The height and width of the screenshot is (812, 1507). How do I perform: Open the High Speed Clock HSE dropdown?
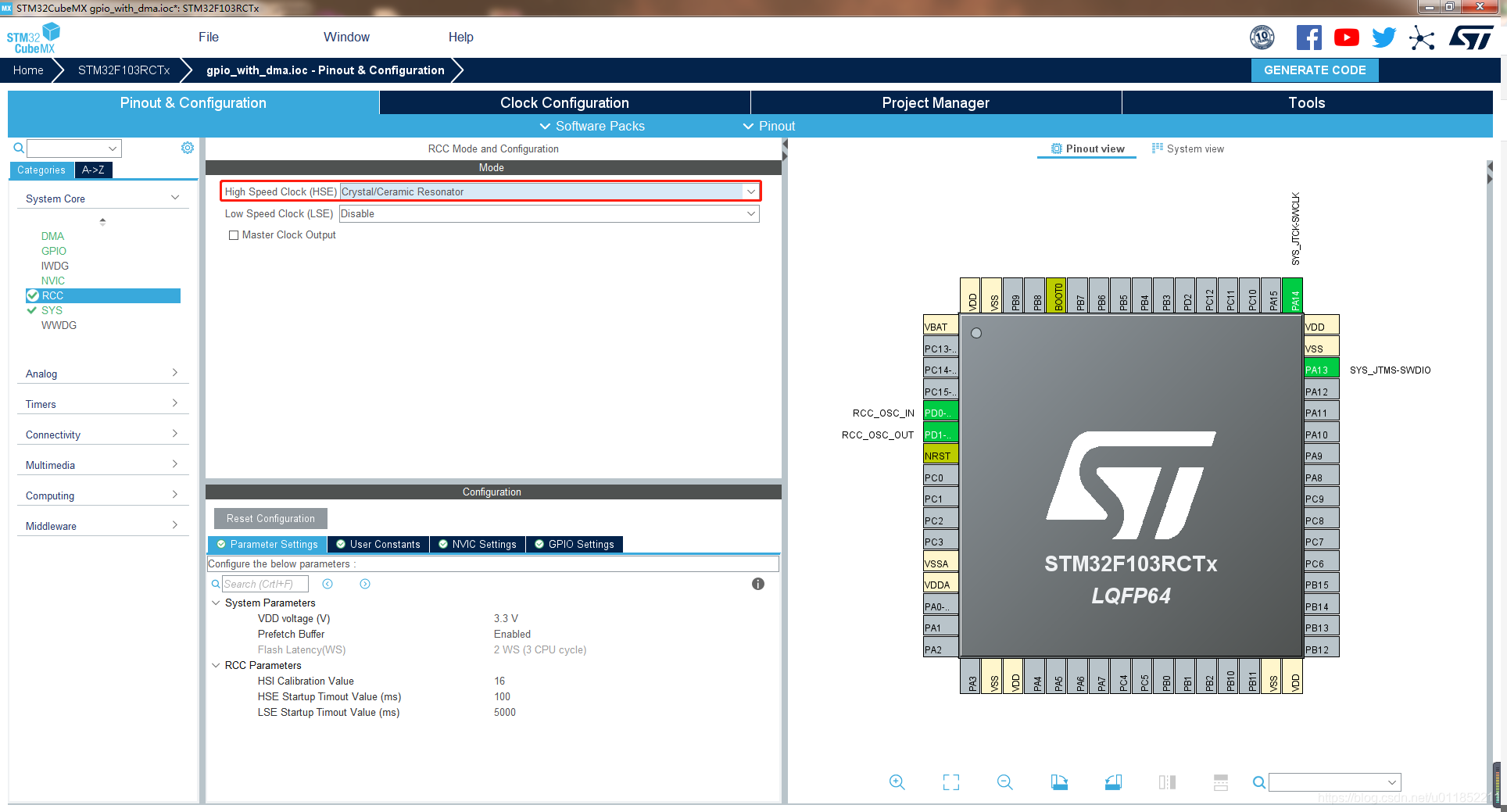[x=750, y=191]
